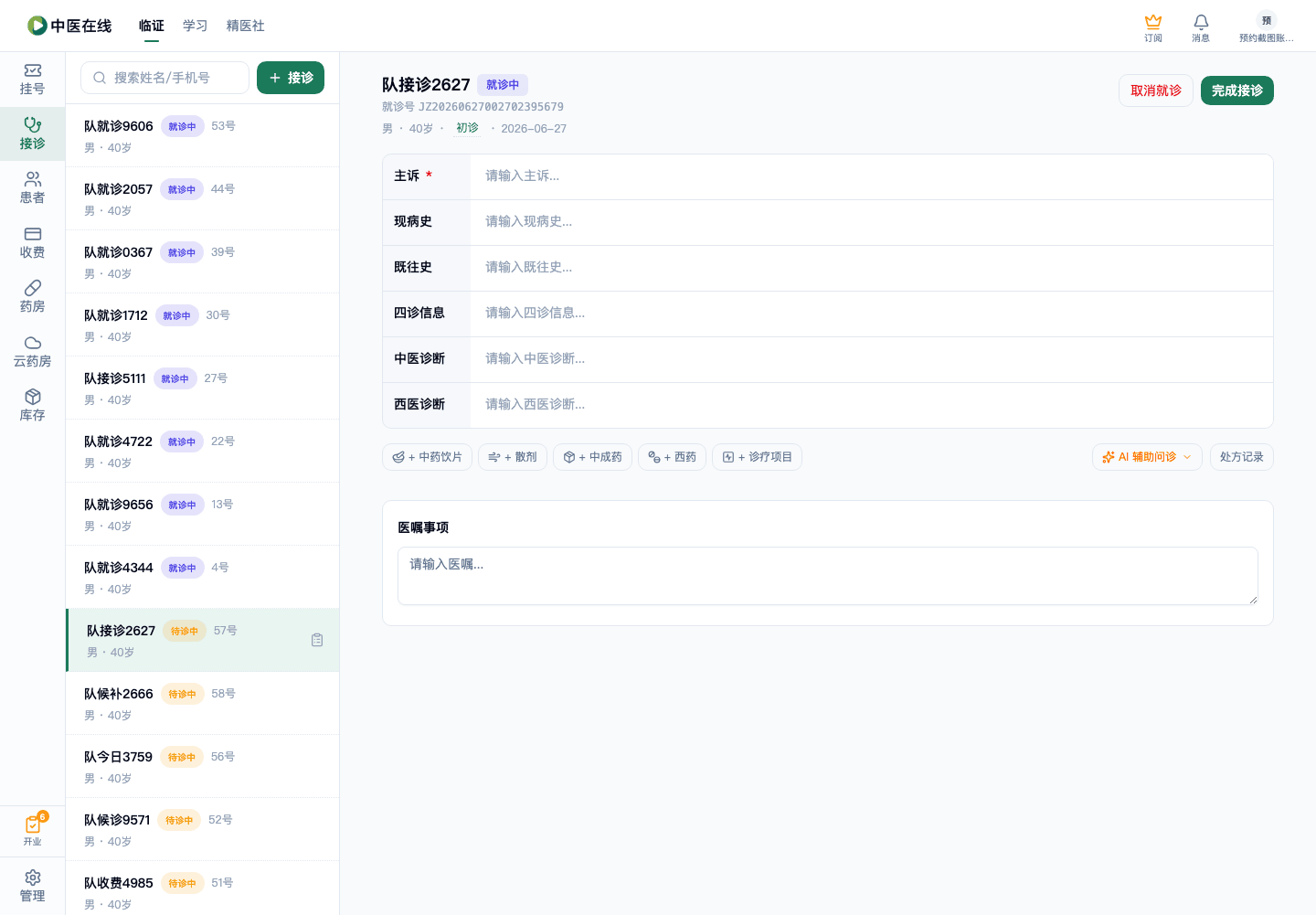
Task: Go to the 收费 billing sidebar item
Action: pyautogui.click(x=32, y=243)
